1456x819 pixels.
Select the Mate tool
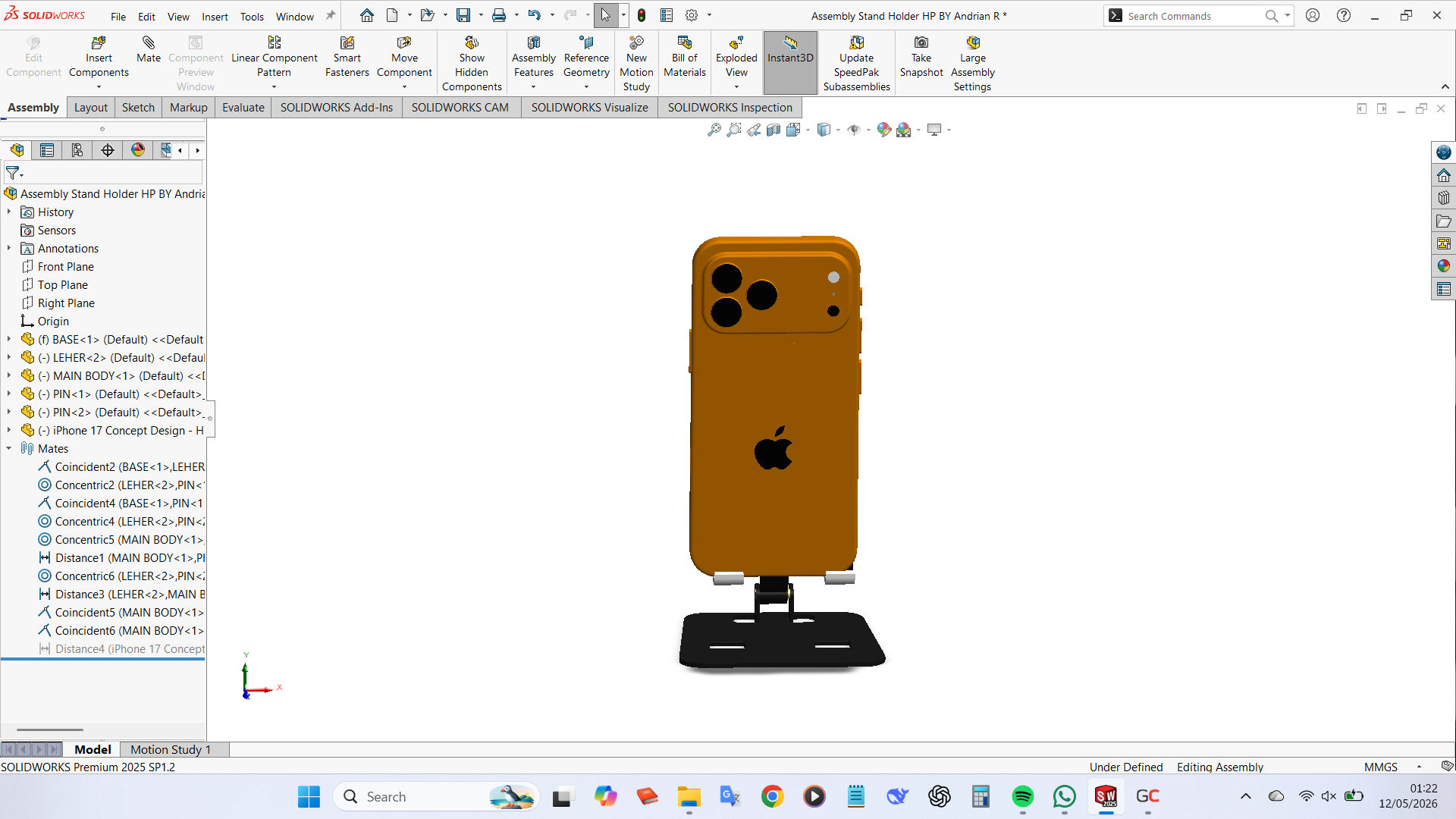pyautogui.click(x=149, y=49)
